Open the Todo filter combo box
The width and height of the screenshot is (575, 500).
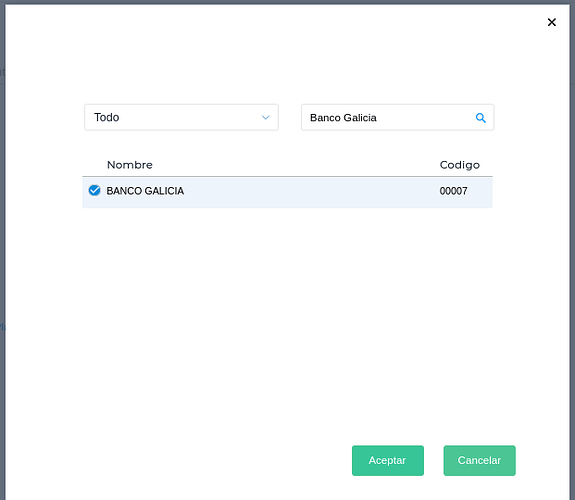click(x=181, y=117)
